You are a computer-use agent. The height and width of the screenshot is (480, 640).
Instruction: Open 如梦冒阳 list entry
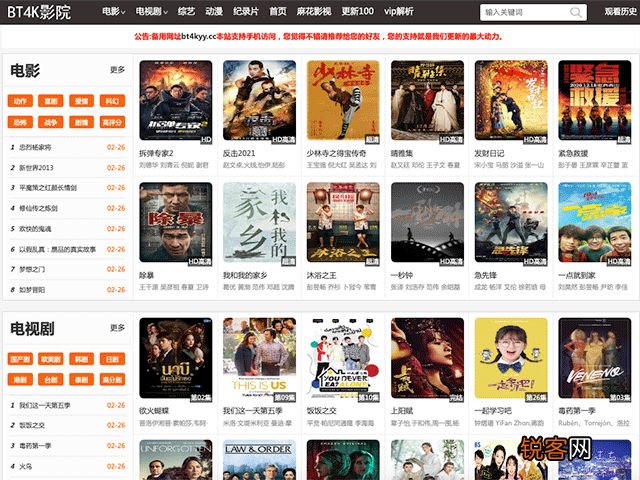32,290
